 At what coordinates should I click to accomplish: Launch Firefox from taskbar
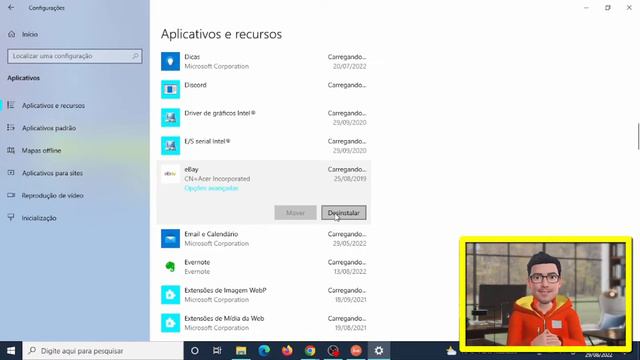tap(287, 351)
